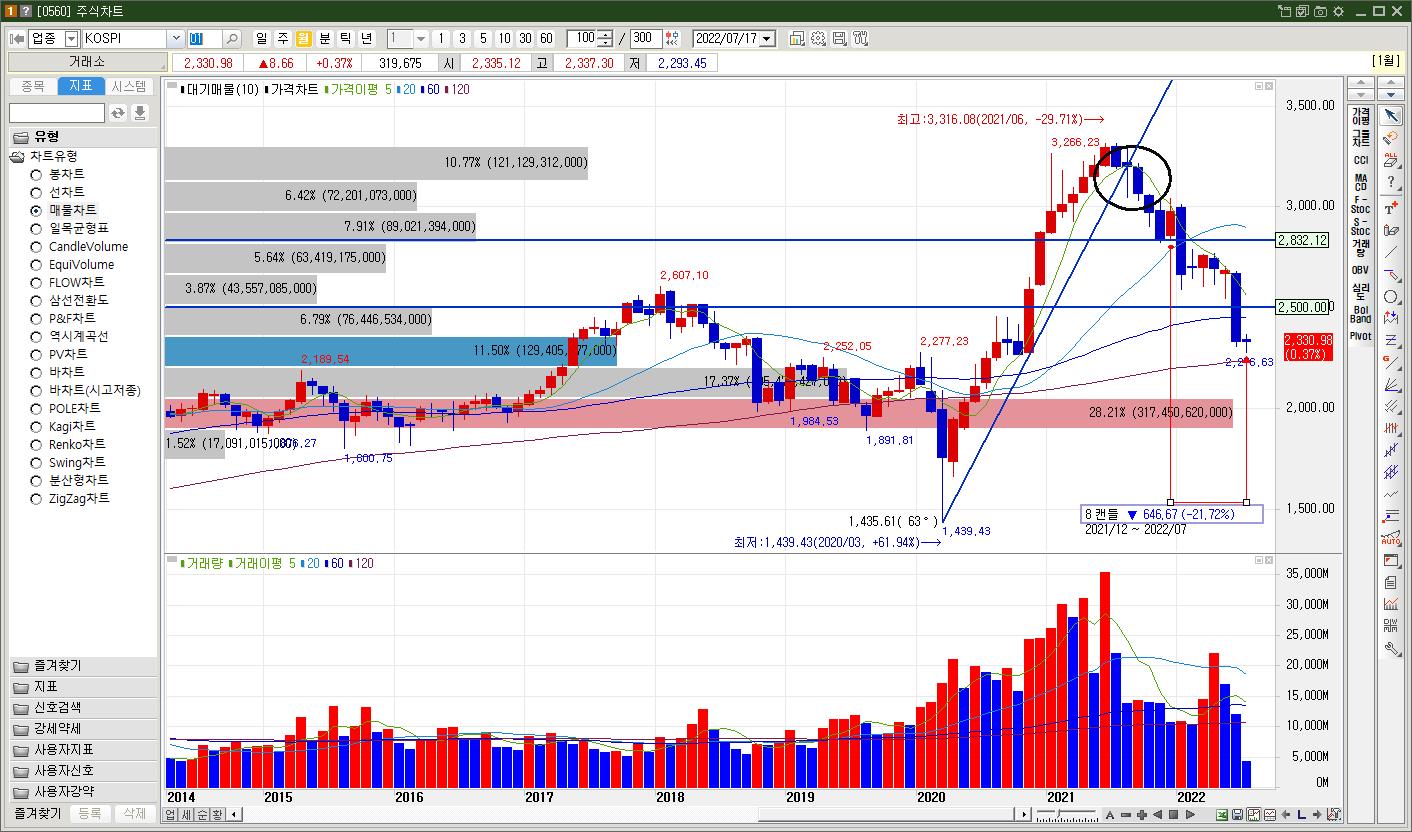Open the KOSPI index dropdown
This screenshot has width=1412, height=832.
(x=176, y=39)
